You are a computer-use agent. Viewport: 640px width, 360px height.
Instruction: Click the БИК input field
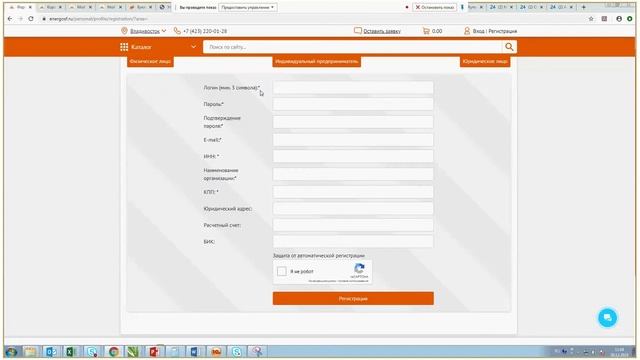click(353, 241)
